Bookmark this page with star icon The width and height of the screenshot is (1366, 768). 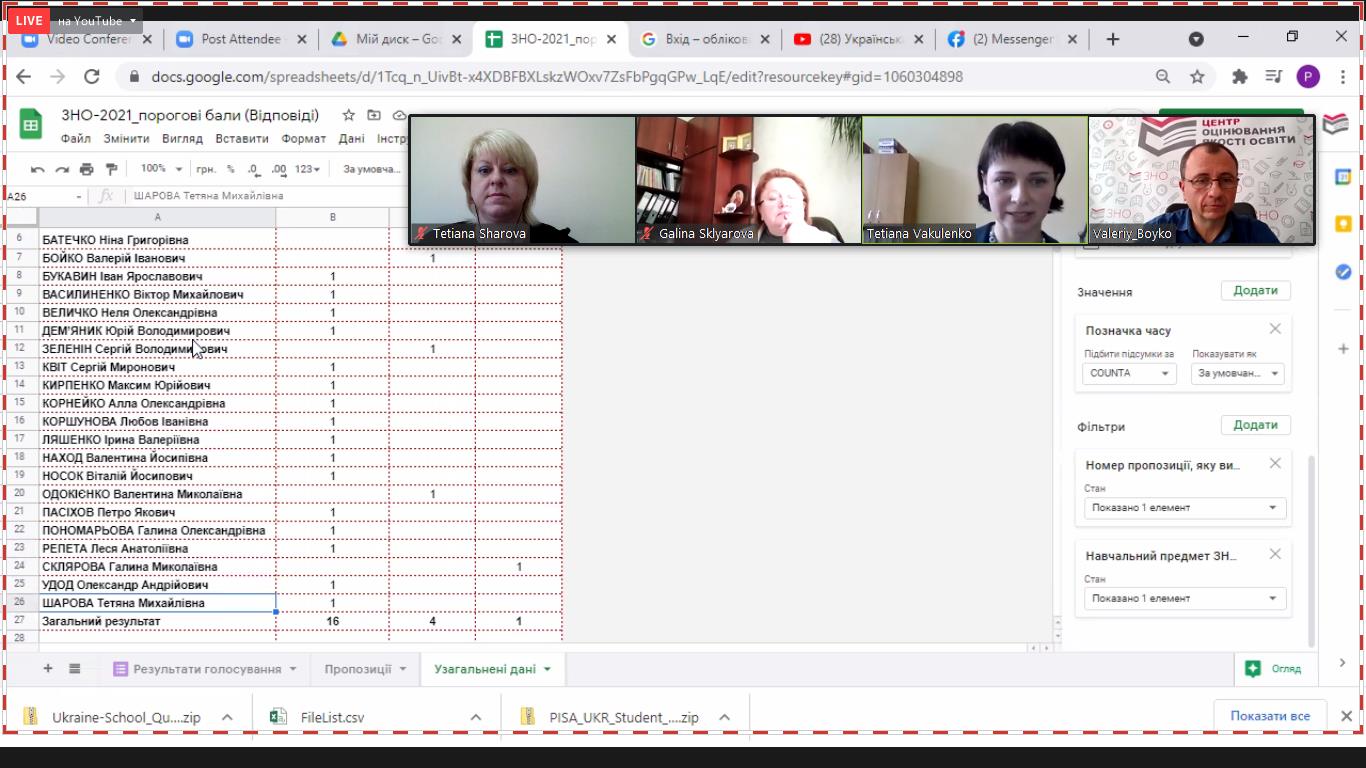pos(1197,76)
